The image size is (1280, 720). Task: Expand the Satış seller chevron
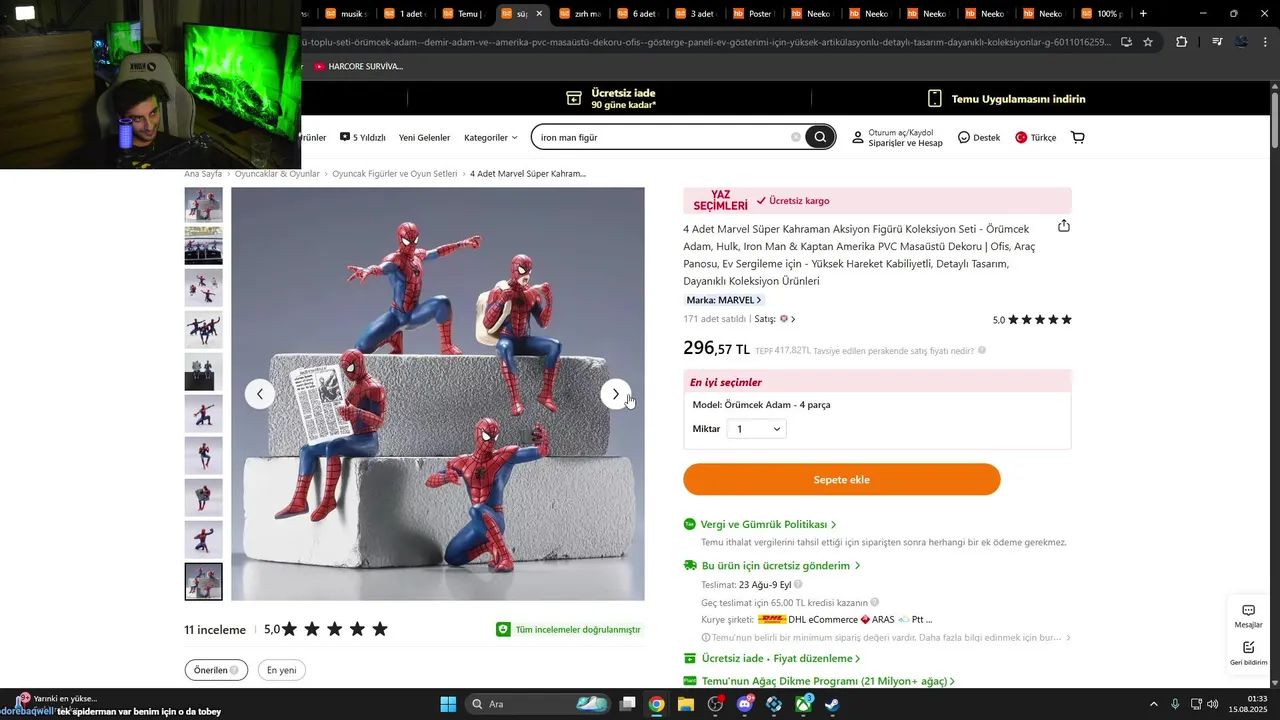[793, 319]
